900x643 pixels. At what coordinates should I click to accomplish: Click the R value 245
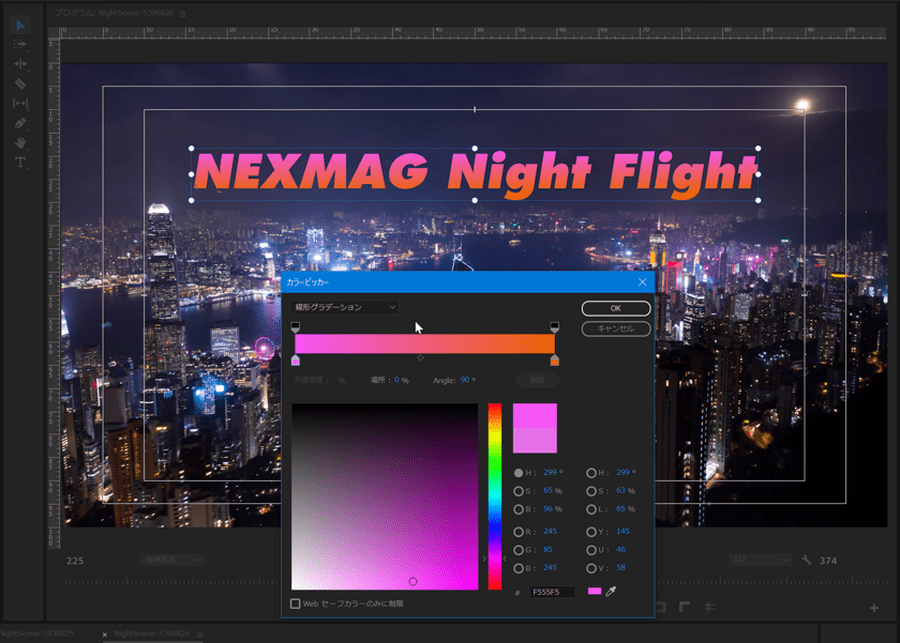click(550, 532)
